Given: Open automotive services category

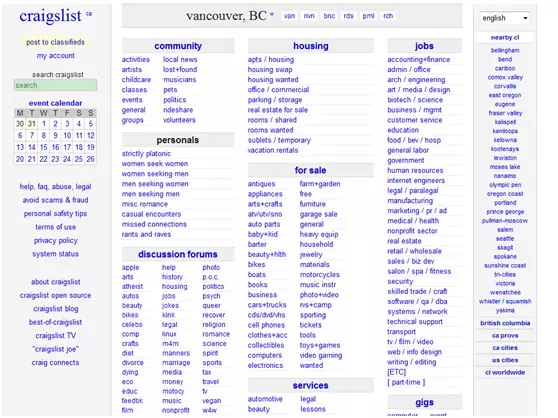Looking at the screenshot, I should pyautogui.click(x=265, y=399).
